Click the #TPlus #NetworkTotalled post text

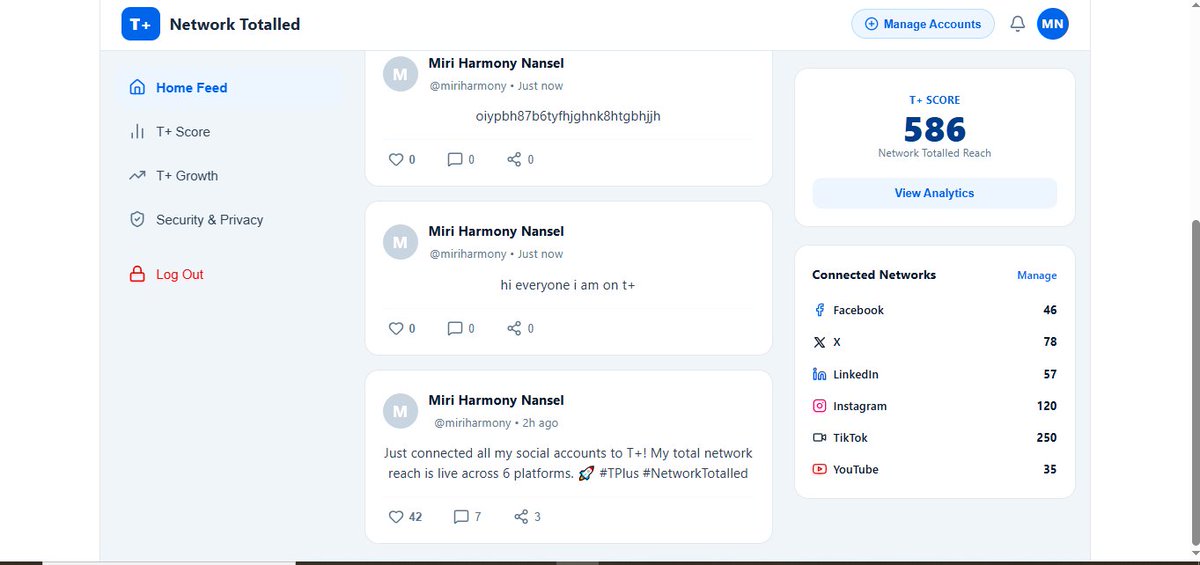568,463
